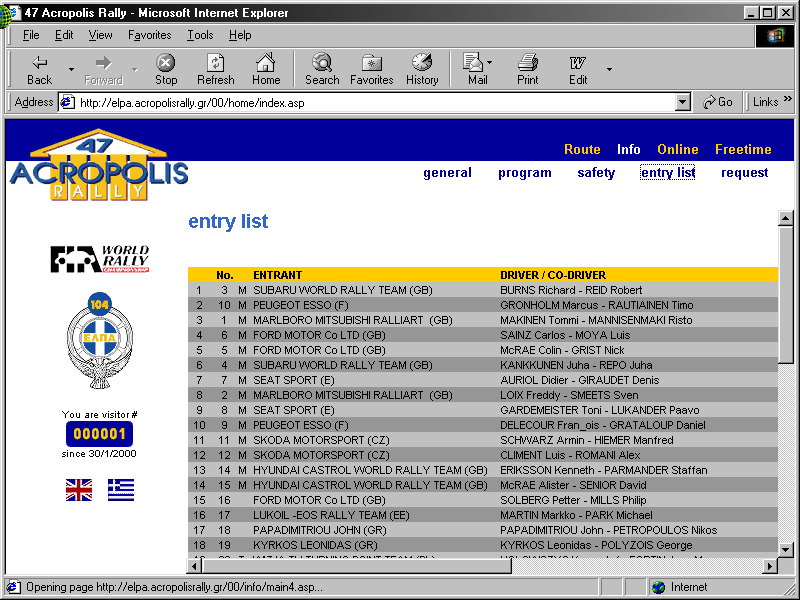Open the Favorites menu in menu bar
Screen dimensions: 800x600
[x=149, y=35]
